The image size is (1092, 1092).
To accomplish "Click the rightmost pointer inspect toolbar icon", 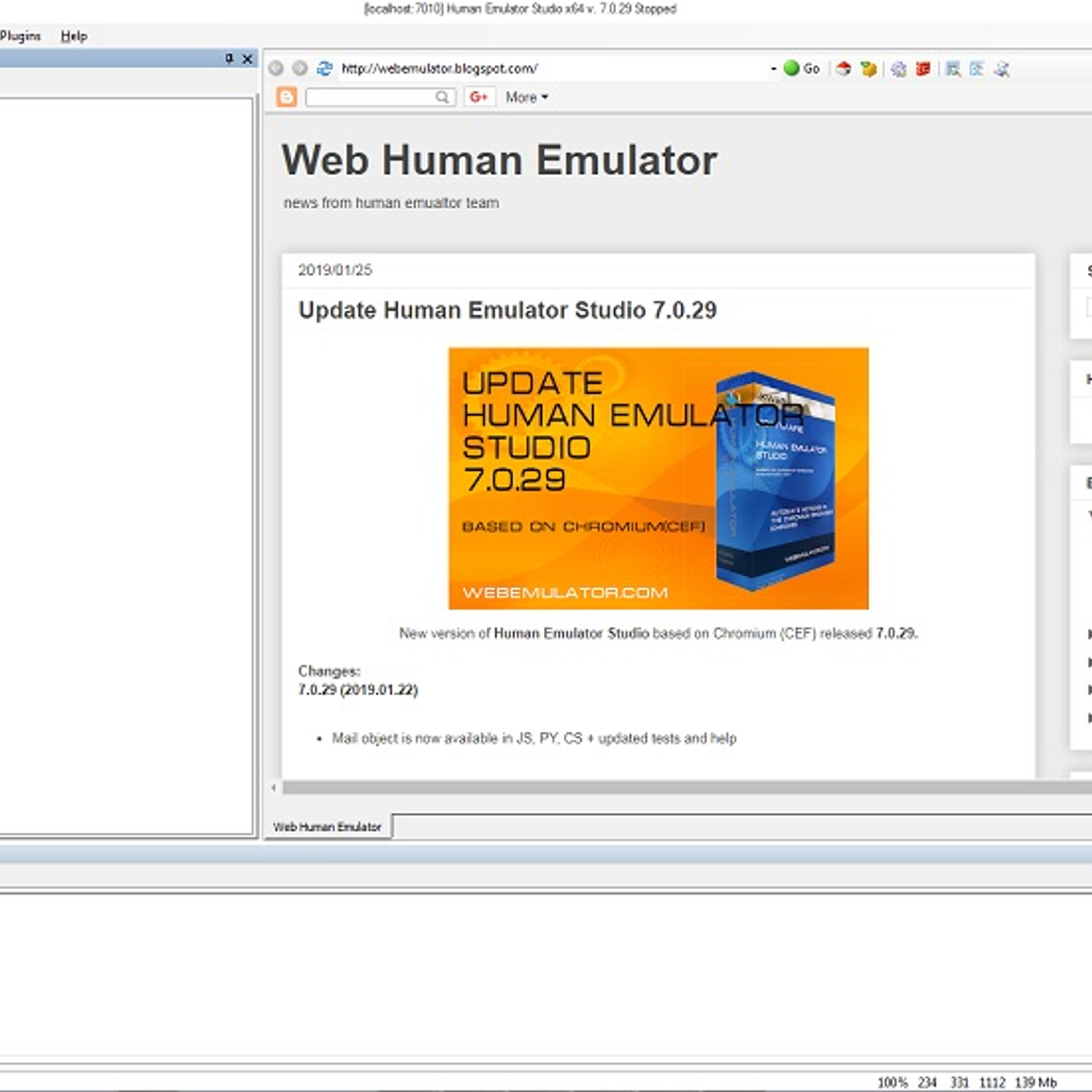I will (x=1002, y=68).
